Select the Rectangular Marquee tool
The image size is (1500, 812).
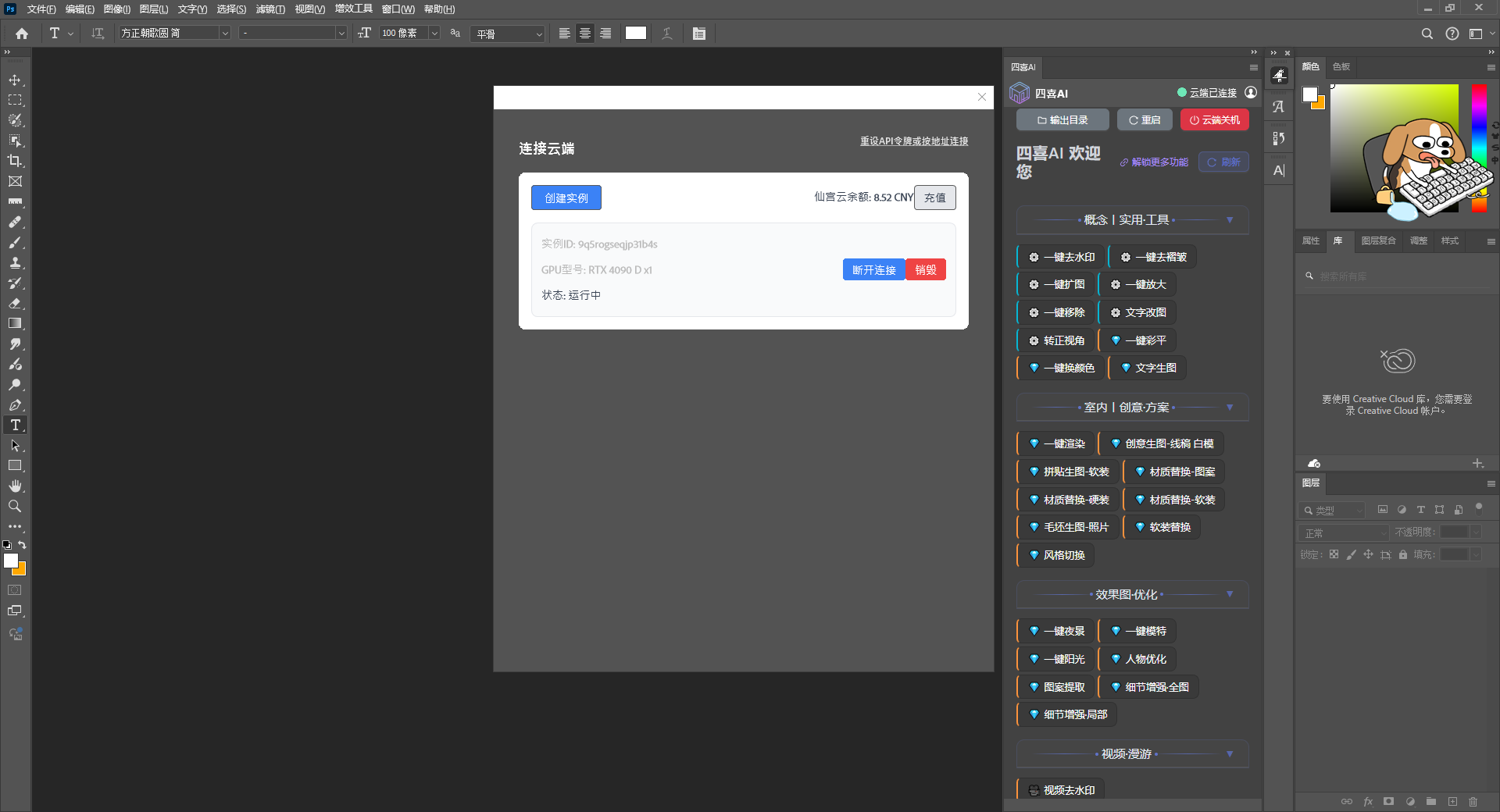15,100
